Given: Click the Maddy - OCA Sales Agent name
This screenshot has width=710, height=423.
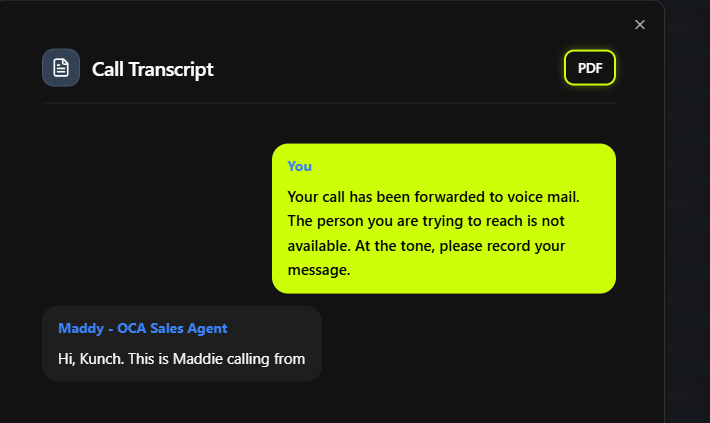Looking at the screenshot, I should click(142, 328).
